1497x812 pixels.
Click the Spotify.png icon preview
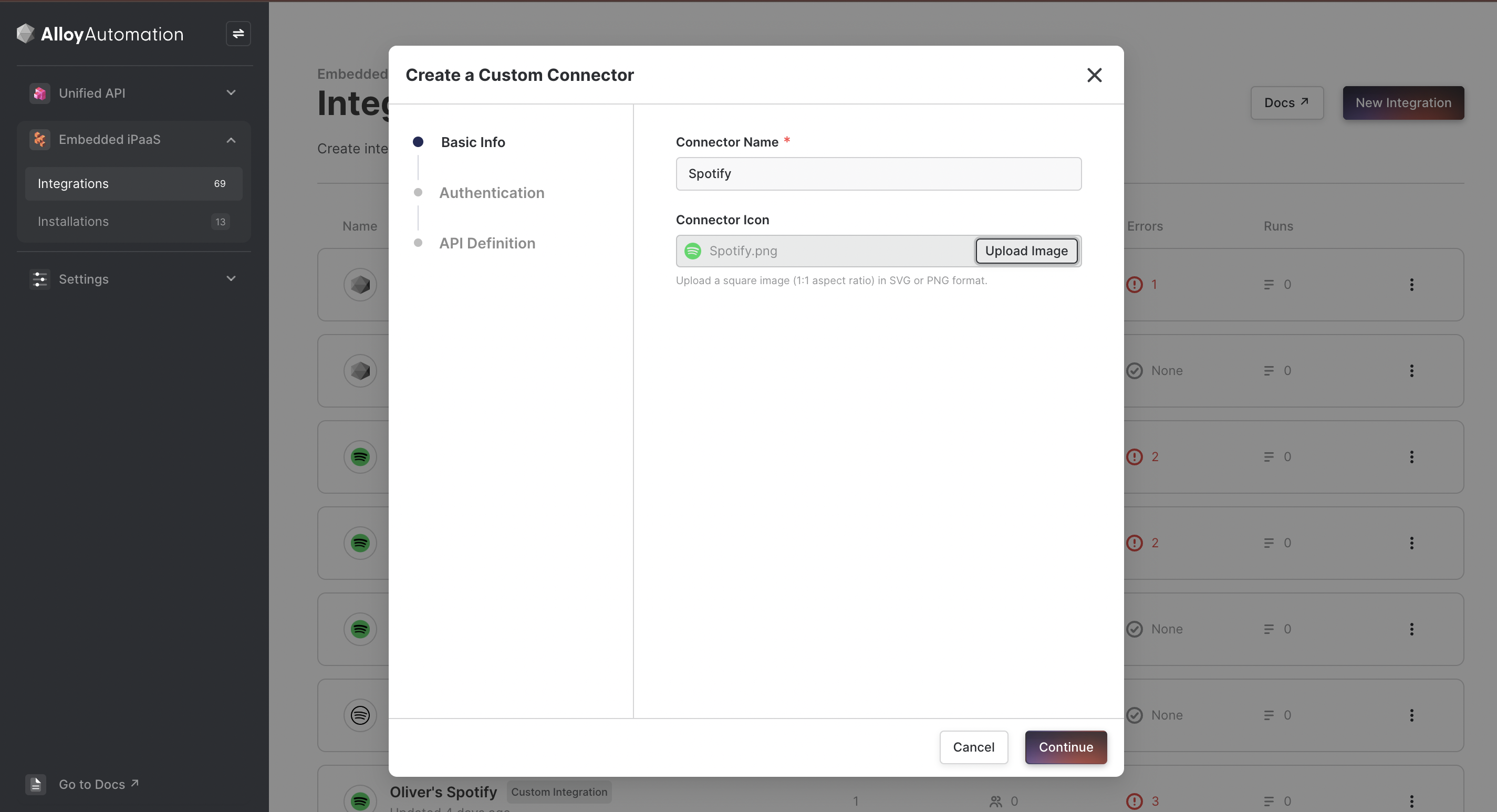pyautogui.click(x=693, y=251)
